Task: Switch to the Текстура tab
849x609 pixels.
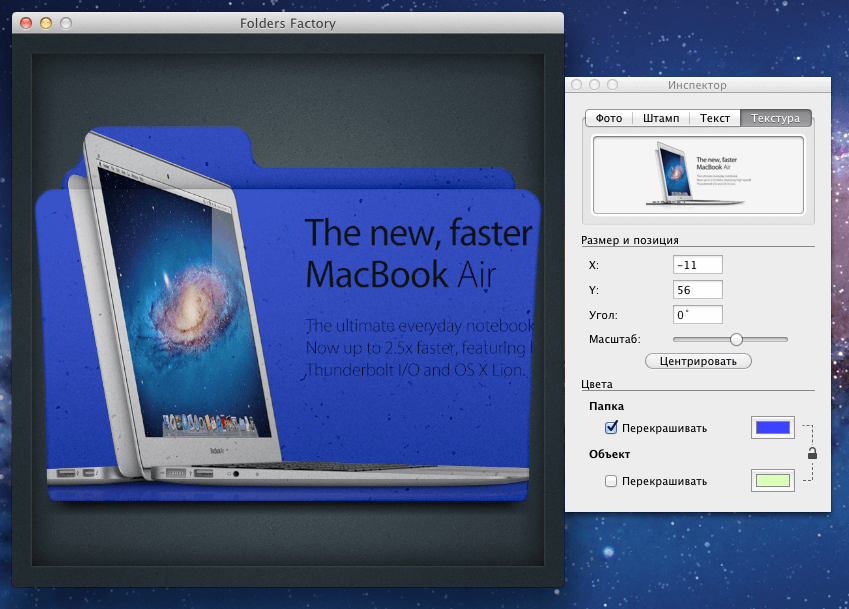Action: click(775, 117)
